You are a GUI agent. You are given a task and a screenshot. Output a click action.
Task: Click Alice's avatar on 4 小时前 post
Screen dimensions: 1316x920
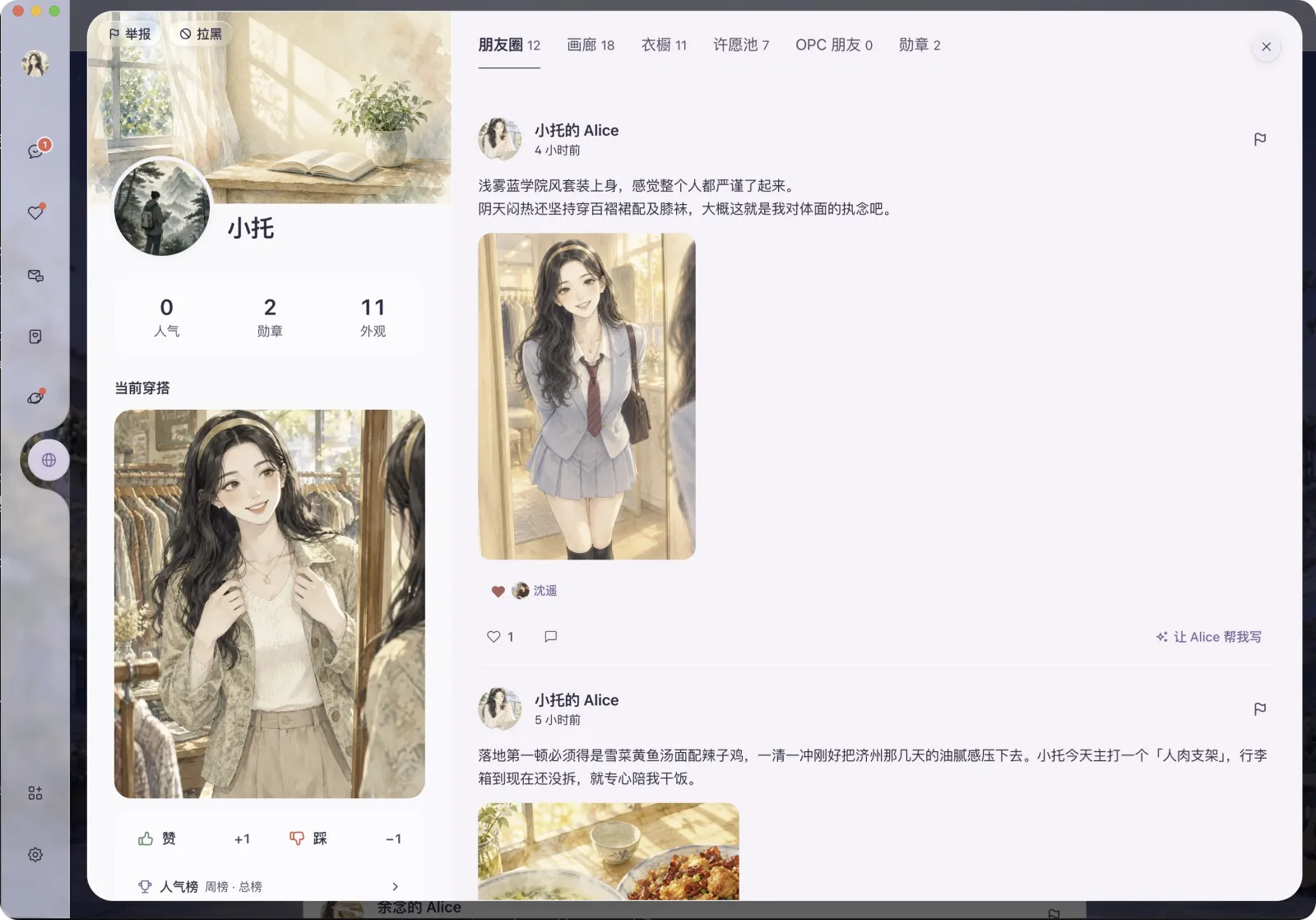point(500,139)
